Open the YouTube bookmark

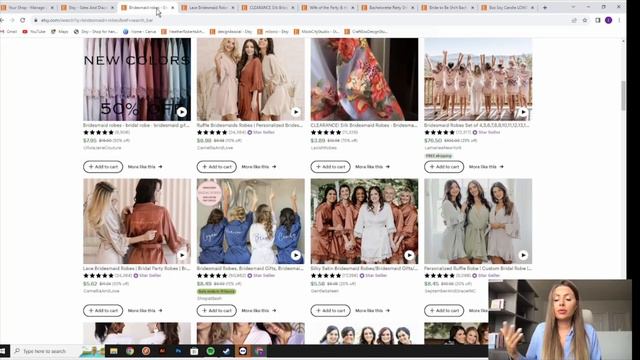tap(34, 31)
